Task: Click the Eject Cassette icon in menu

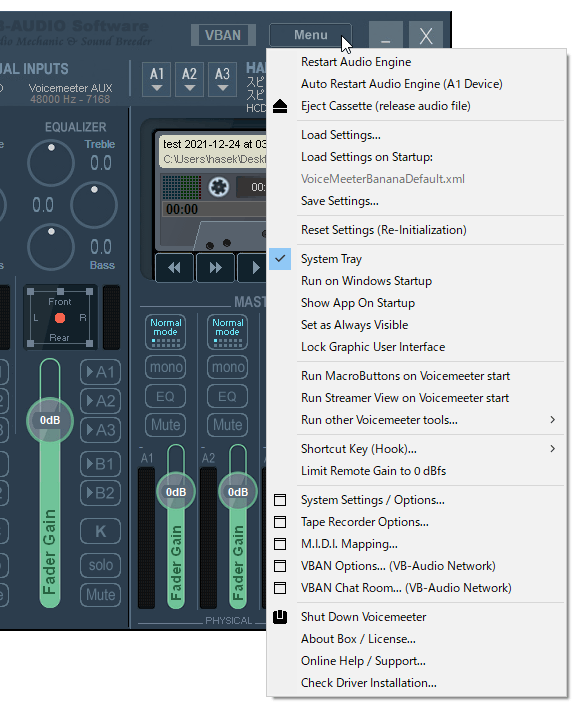Action: (x=280, y=106)
